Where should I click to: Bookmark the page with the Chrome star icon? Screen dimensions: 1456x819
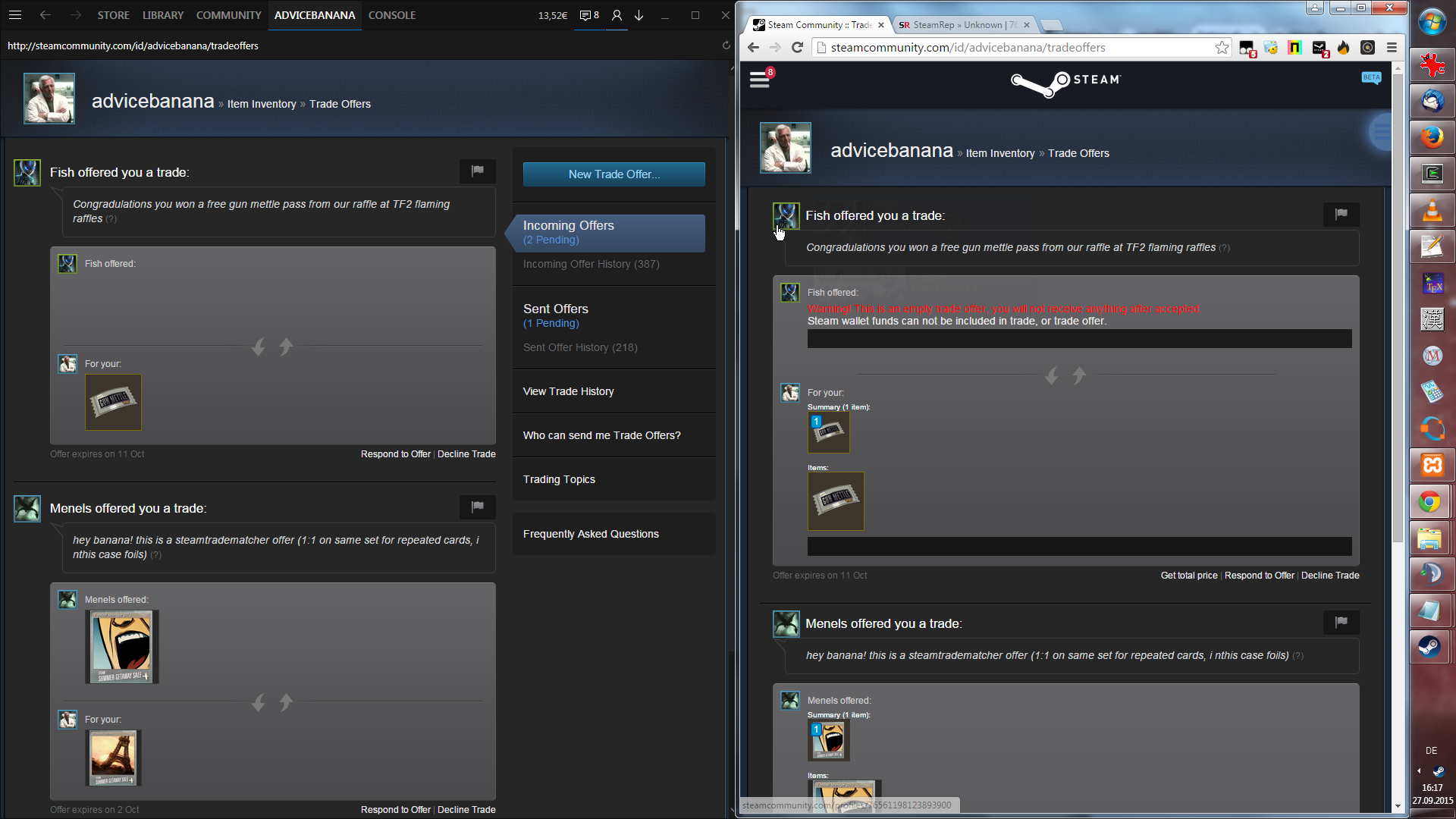pyautogui.click(x=1221, y=48)
